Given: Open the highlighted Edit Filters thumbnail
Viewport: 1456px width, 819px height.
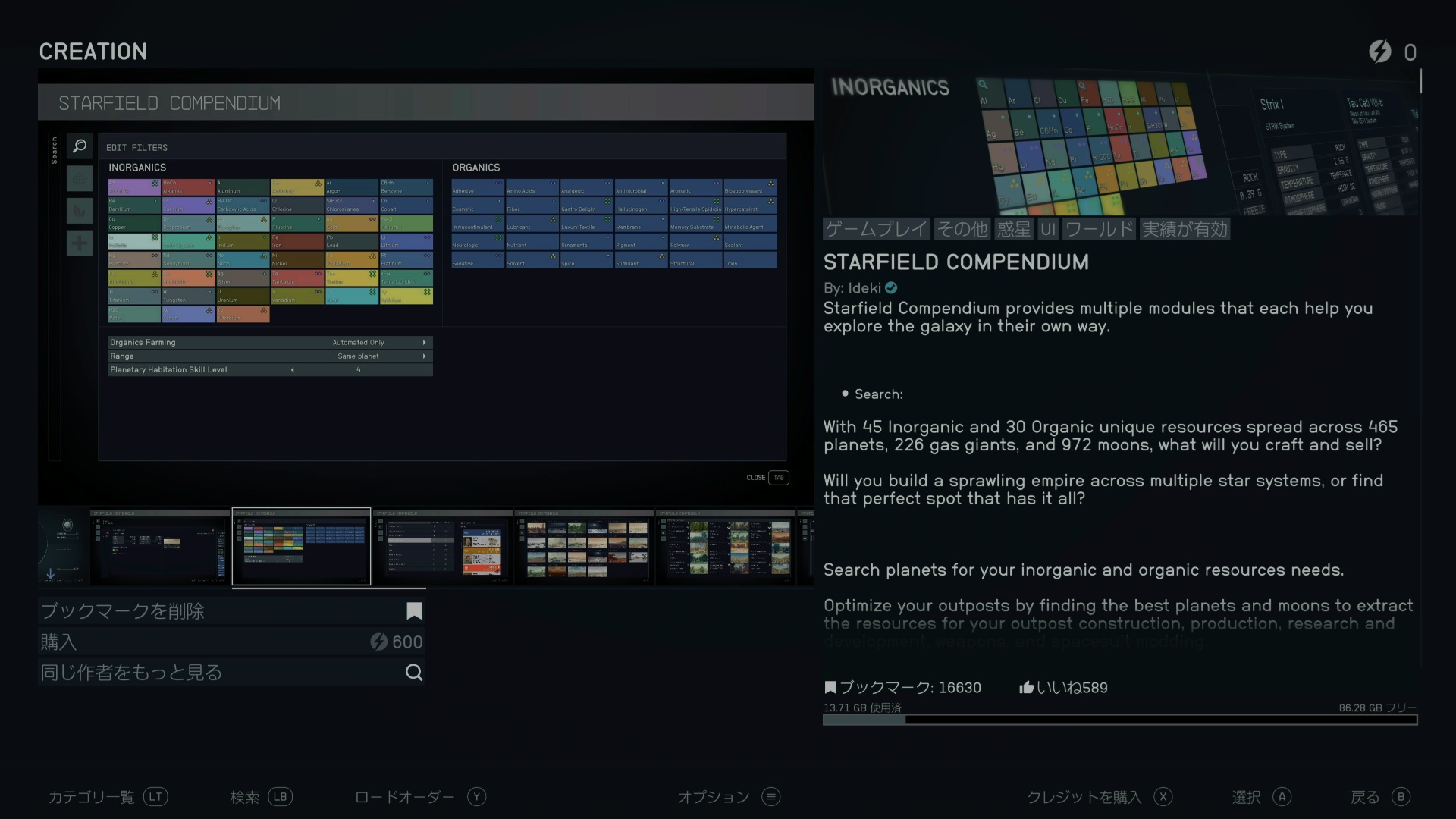Looking at the screenshot, I should 301,547.
